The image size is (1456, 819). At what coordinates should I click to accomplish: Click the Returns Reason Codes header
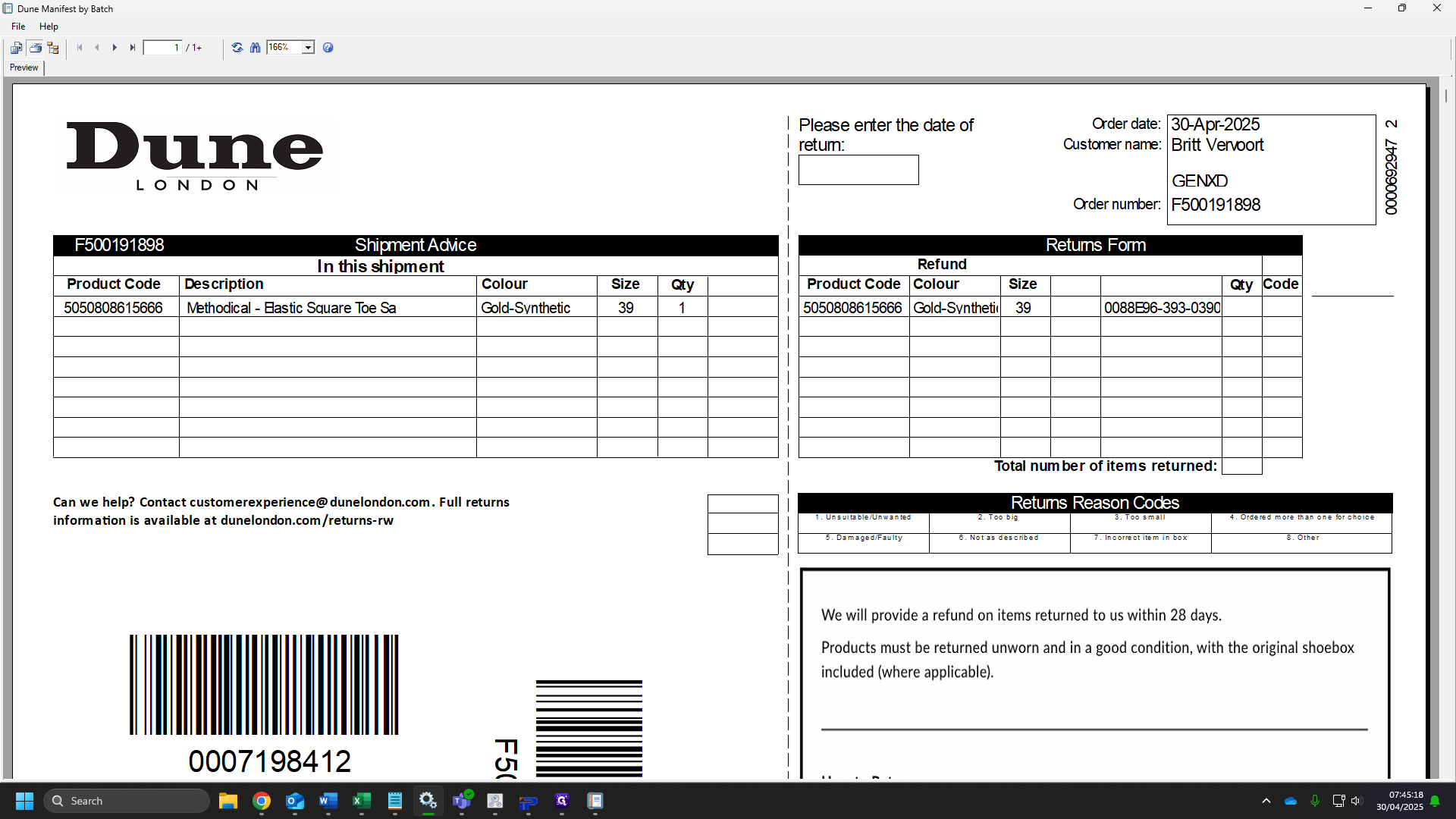pyautogui.click(x=1095, y=503)
